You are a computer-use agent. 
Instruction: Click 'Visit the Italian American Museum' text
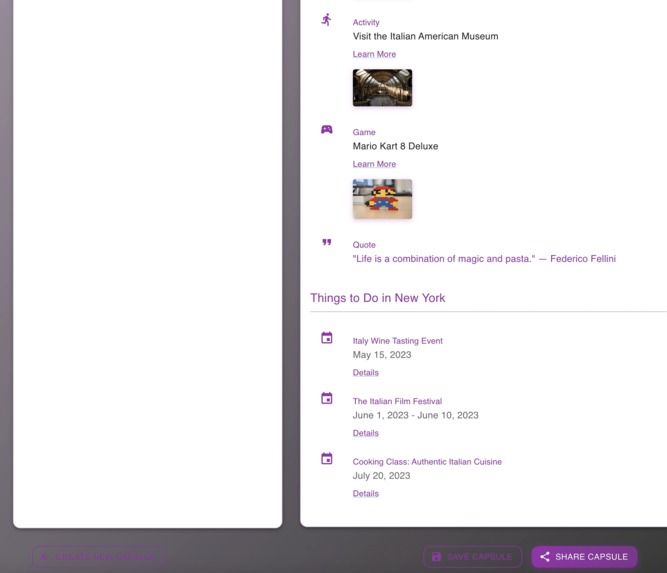(x=425, y=36)
